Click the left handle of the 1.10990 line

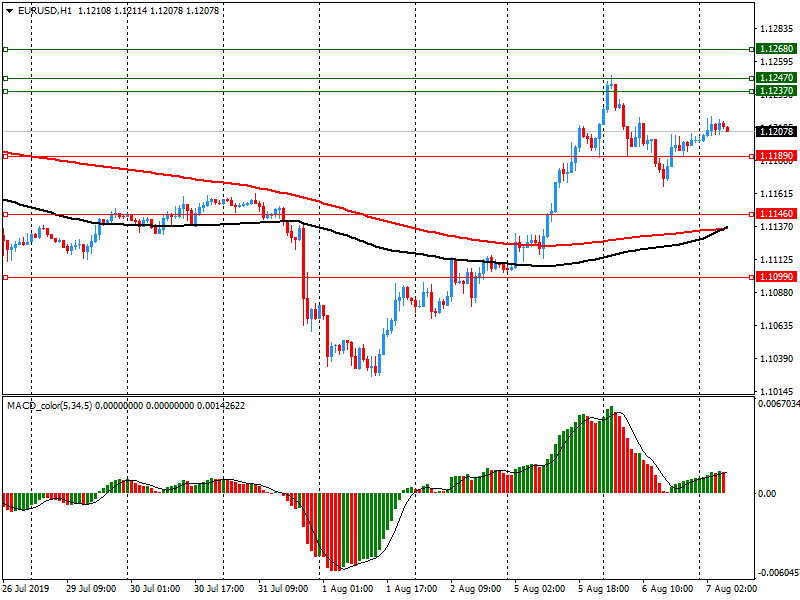click(6, 278)
